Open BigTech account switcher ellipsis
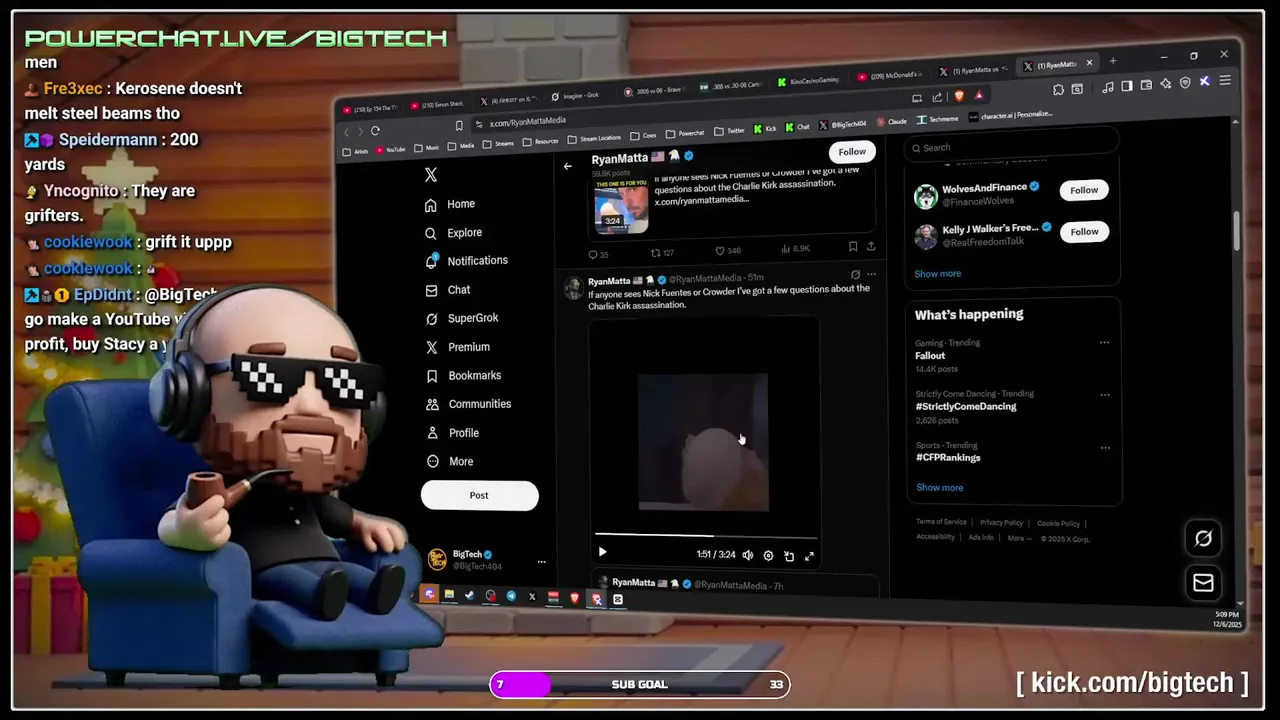The height and width of the screenshot is (720, 1280). click(x=541, y=562)
